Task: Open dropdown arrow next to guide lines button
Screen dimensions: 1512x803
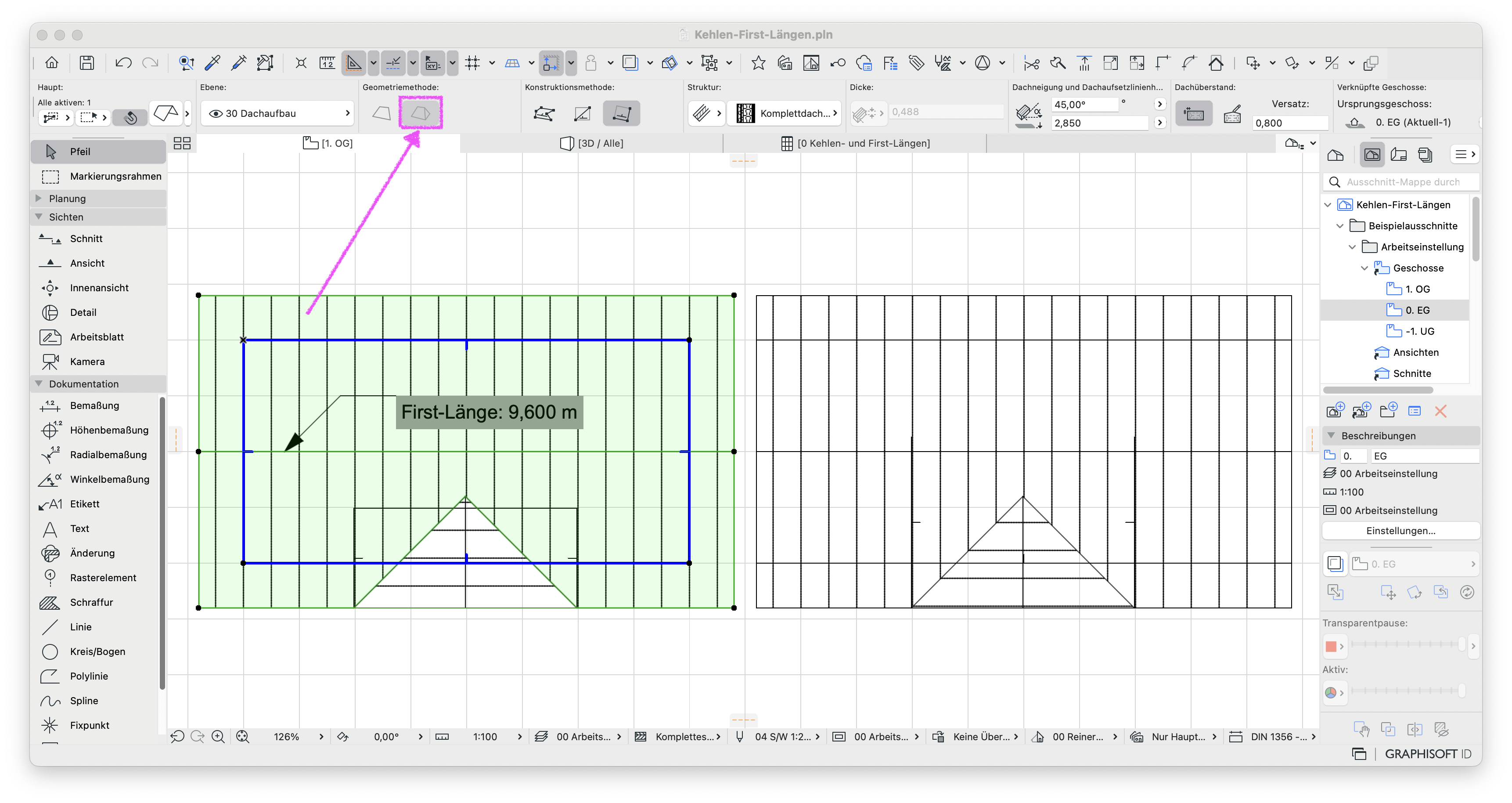Action: point(373,63)
